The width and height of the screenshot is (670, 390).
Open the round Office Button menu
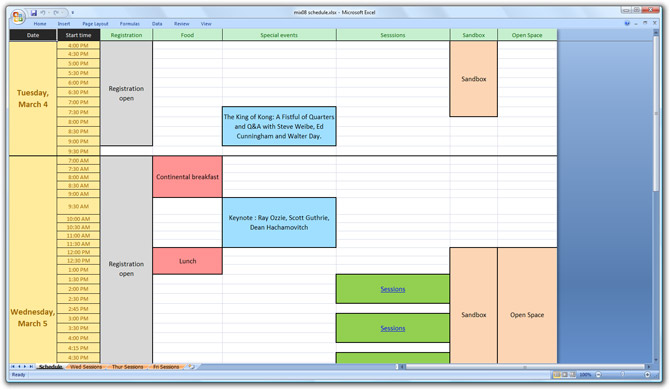click(x=18, y=17)
